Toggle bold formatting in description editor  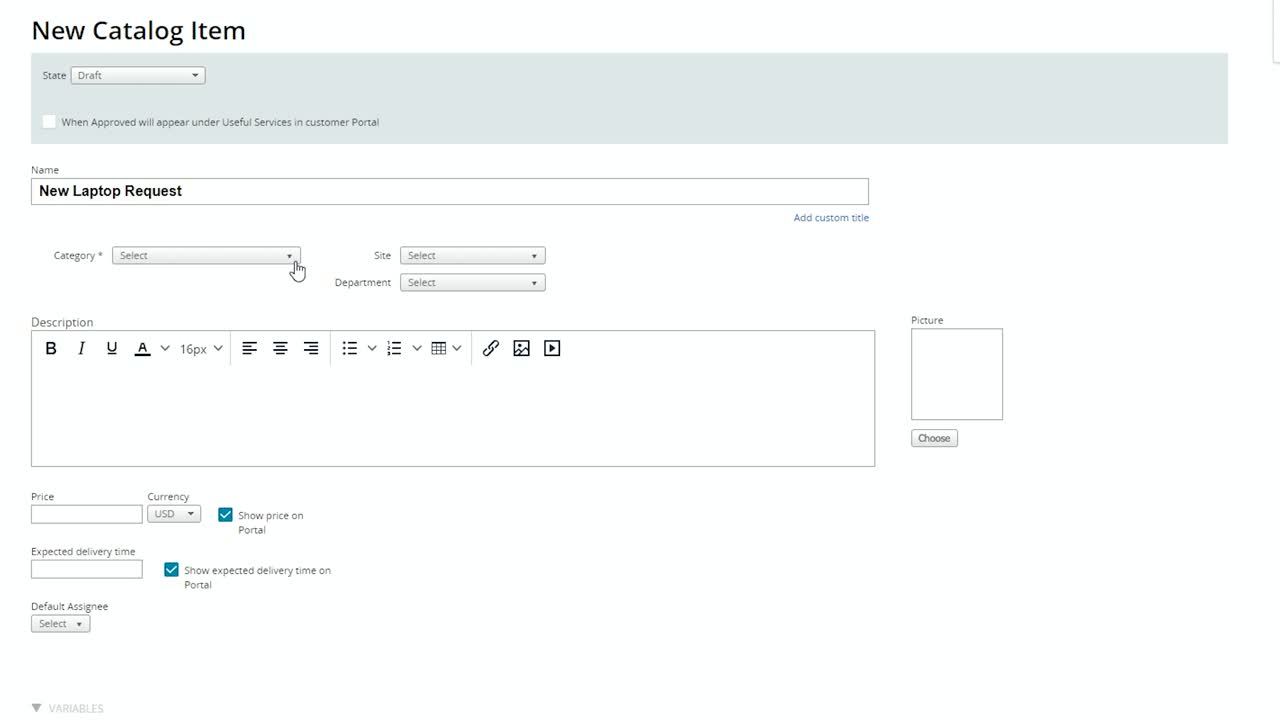coord(51,348)
